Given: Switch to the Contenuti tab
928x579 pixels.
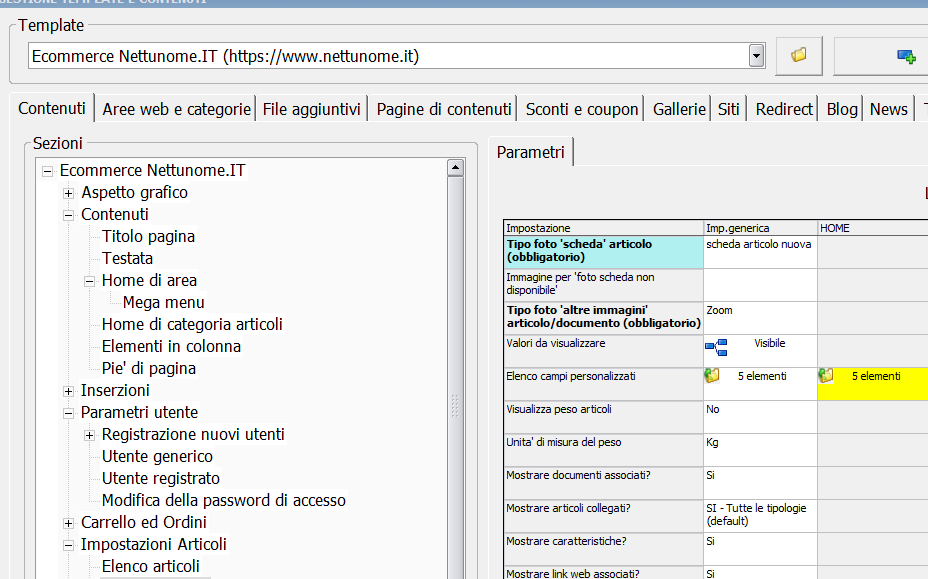Looking at the screenshot, I should pyautogui.click(x=52, y=108).
